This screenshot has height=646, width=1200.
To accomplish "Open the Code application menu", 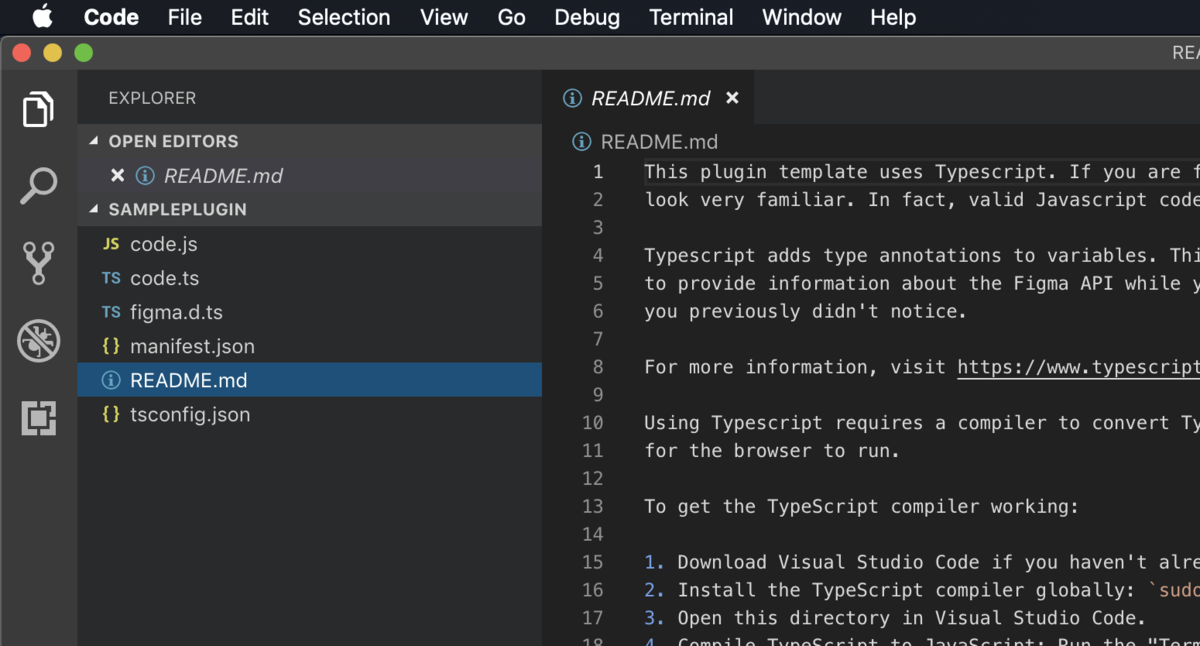I will pos(111,17).
